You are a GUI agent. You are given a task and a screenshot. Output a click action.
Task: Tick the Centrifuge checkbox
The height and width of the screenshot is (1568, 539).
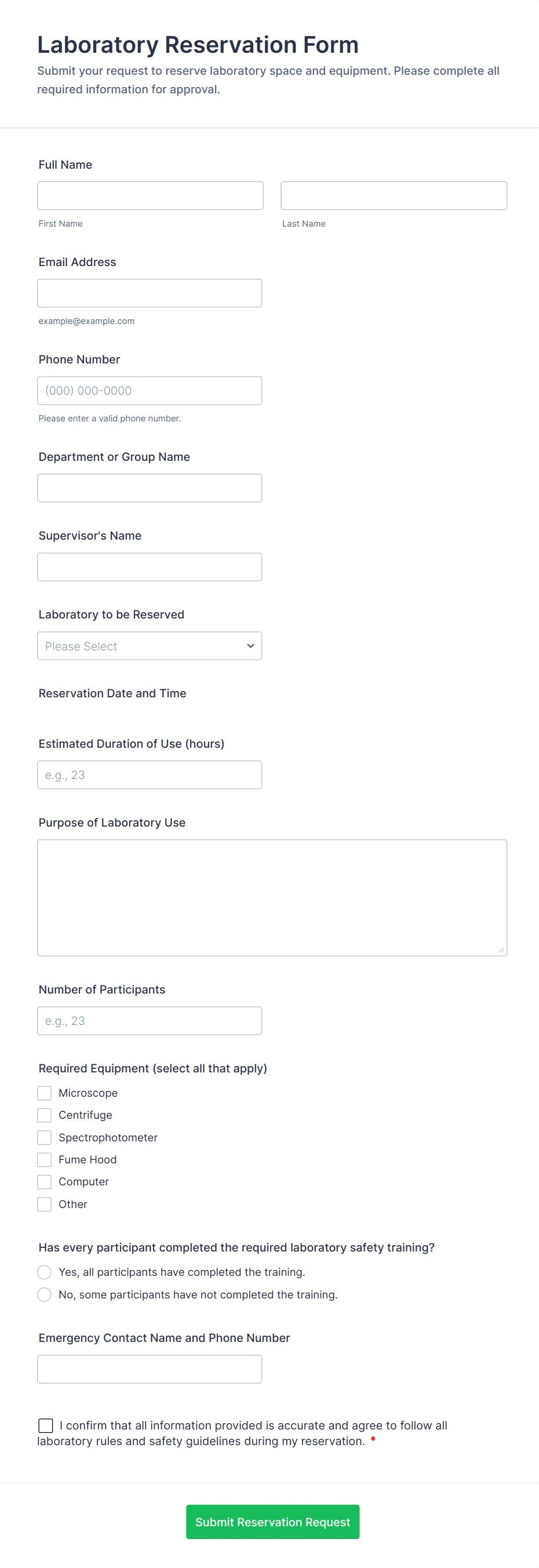[45, 1115]
